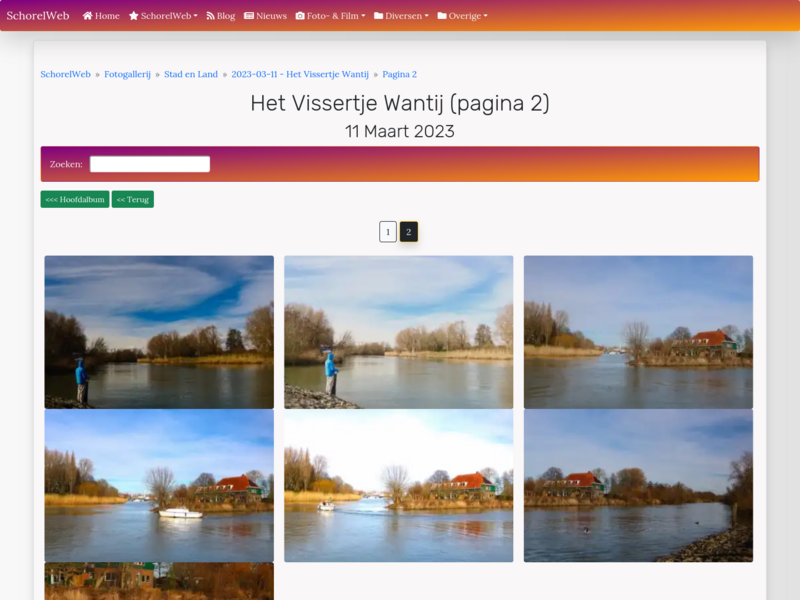Open partially visible thumbnail of brown reeds
This screenshot has height=600, width=800.
tap(159, 581)
